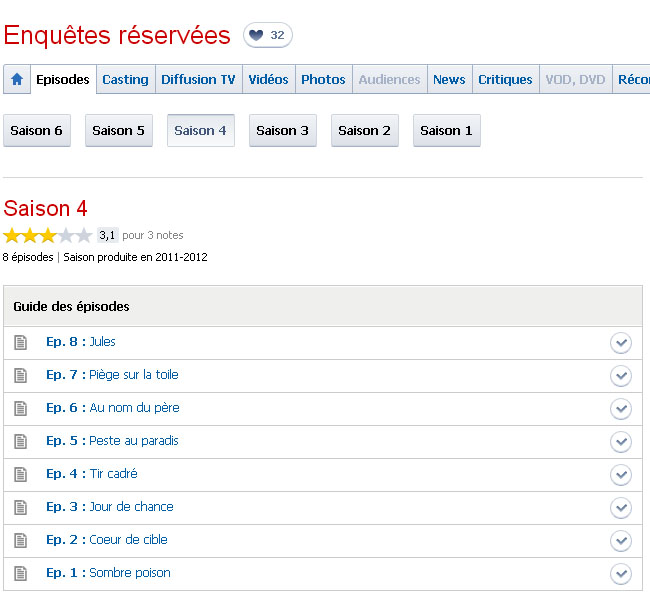This screenshot has width=650, height=599.
Task: Rate the season using the star rating
Action: (47, 236)
